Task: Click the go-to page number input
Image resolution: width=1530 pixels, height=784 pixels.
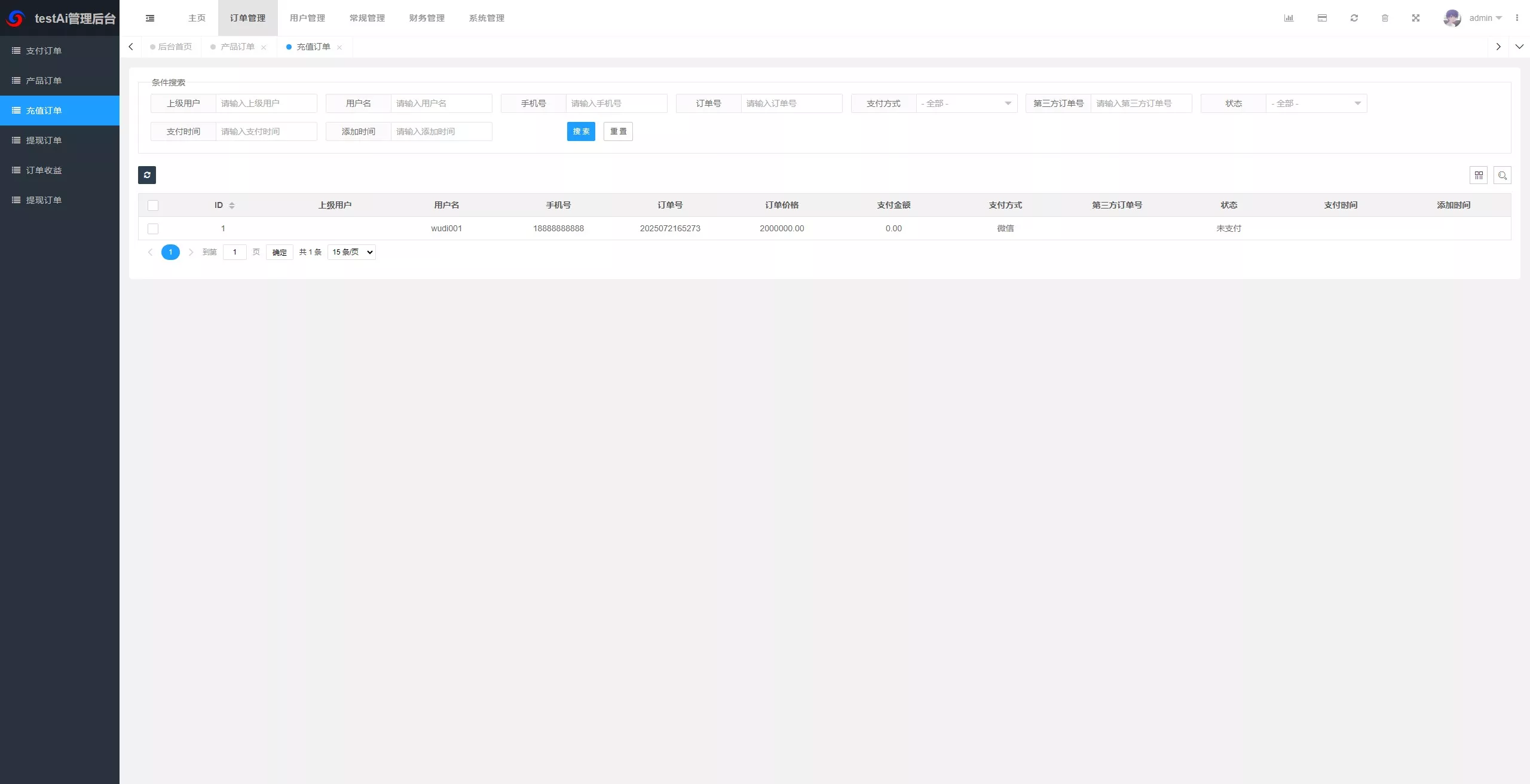Action: point(235,252)
